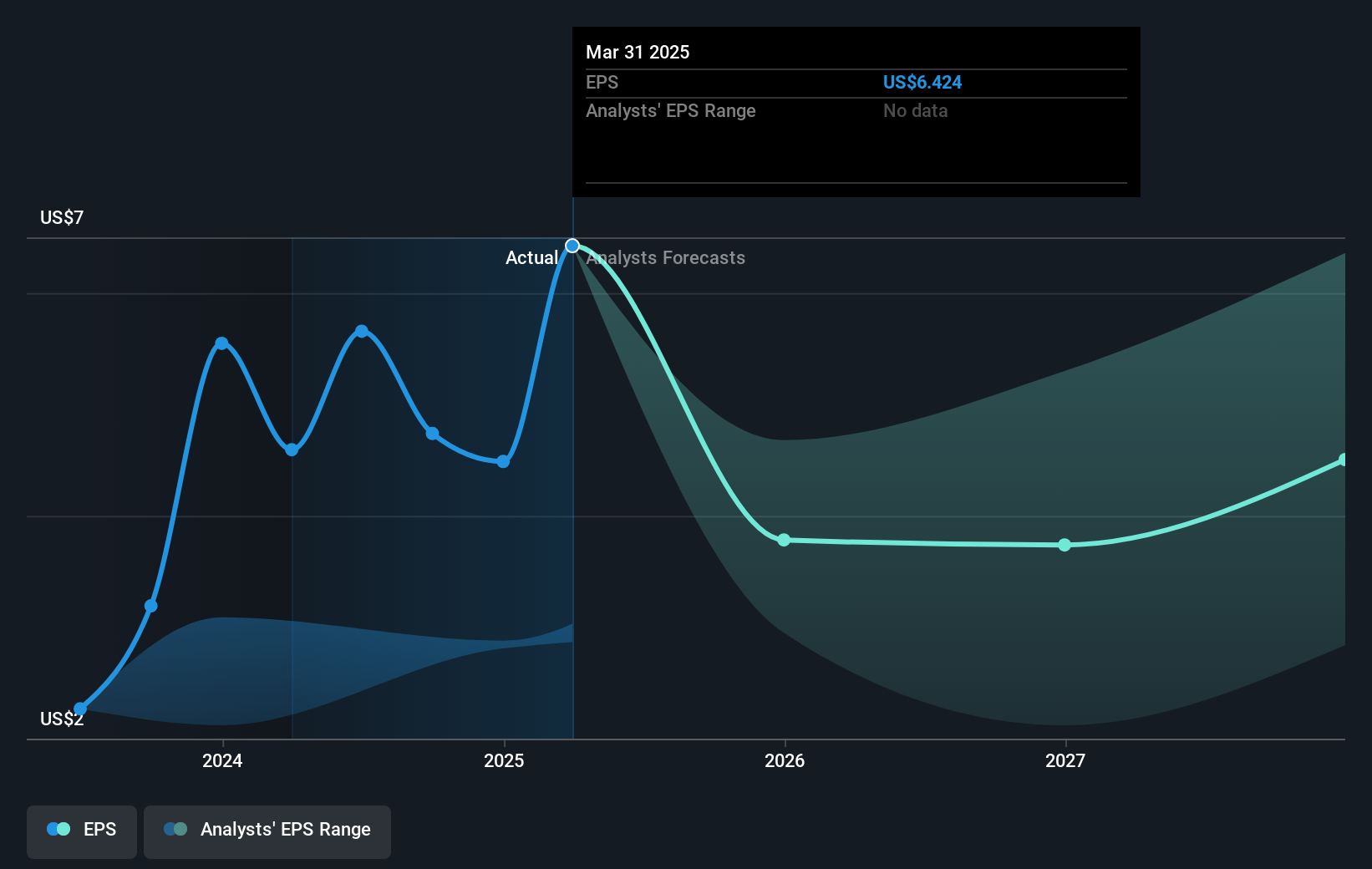This screenshot has height=869, width=1372.
Task: Click the mid-2024 EPS peak point
Action: 362,331
